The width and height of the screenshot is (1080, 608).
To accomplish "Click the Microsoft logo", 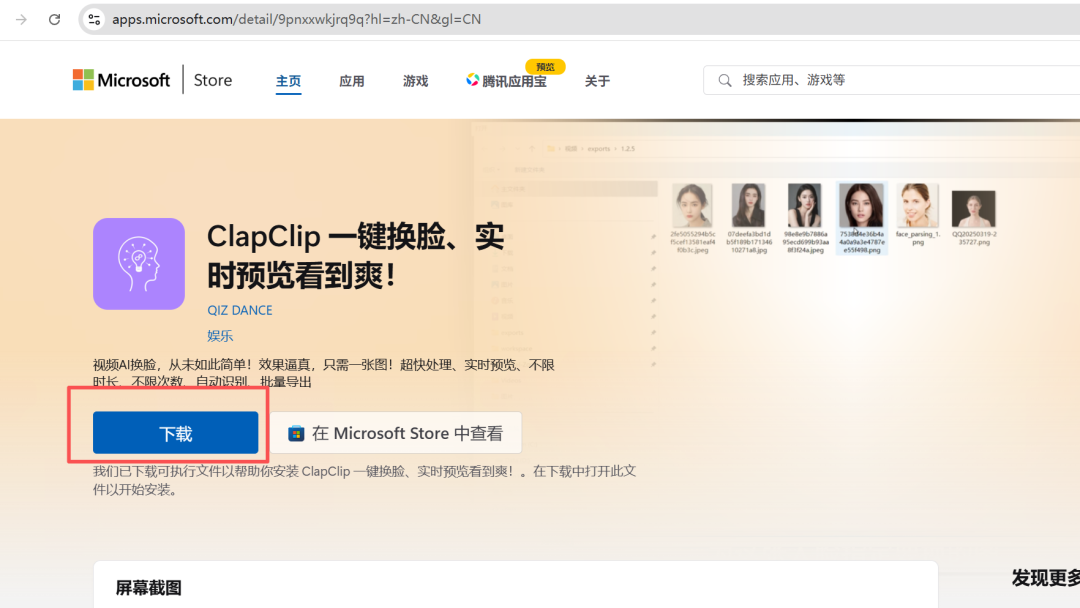I will point(121,80).
